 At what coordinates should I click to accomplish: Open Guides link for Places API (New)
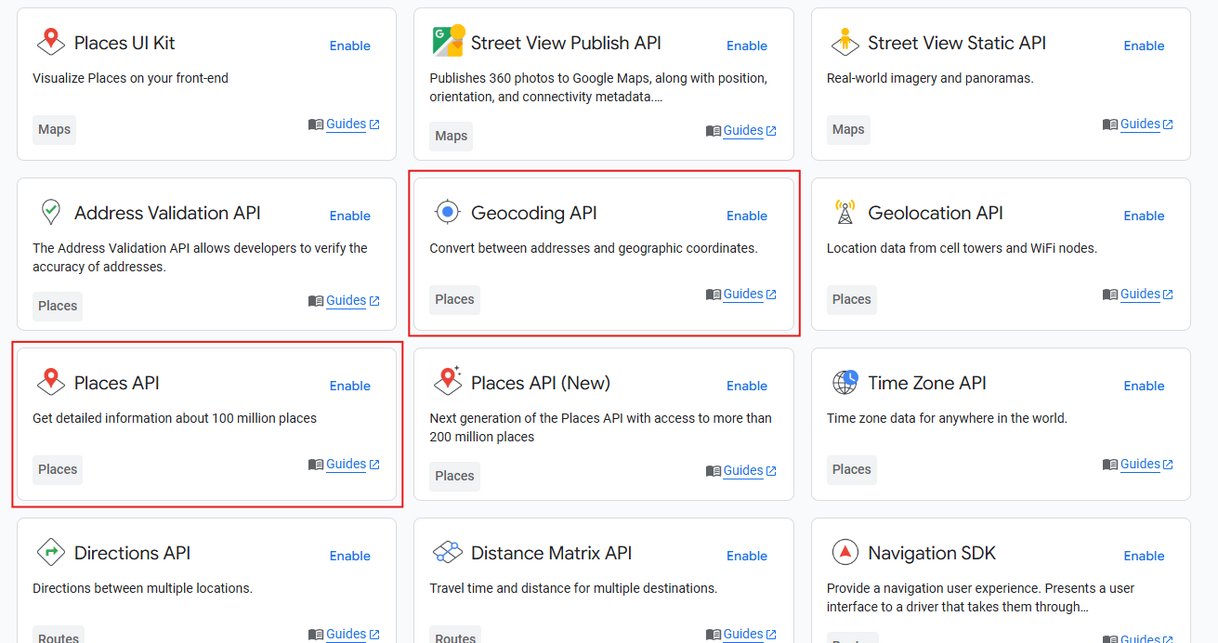[743, 470]
